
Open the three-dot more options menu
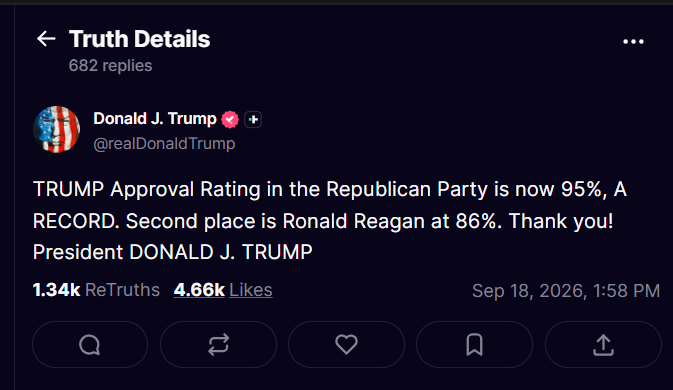633,42
